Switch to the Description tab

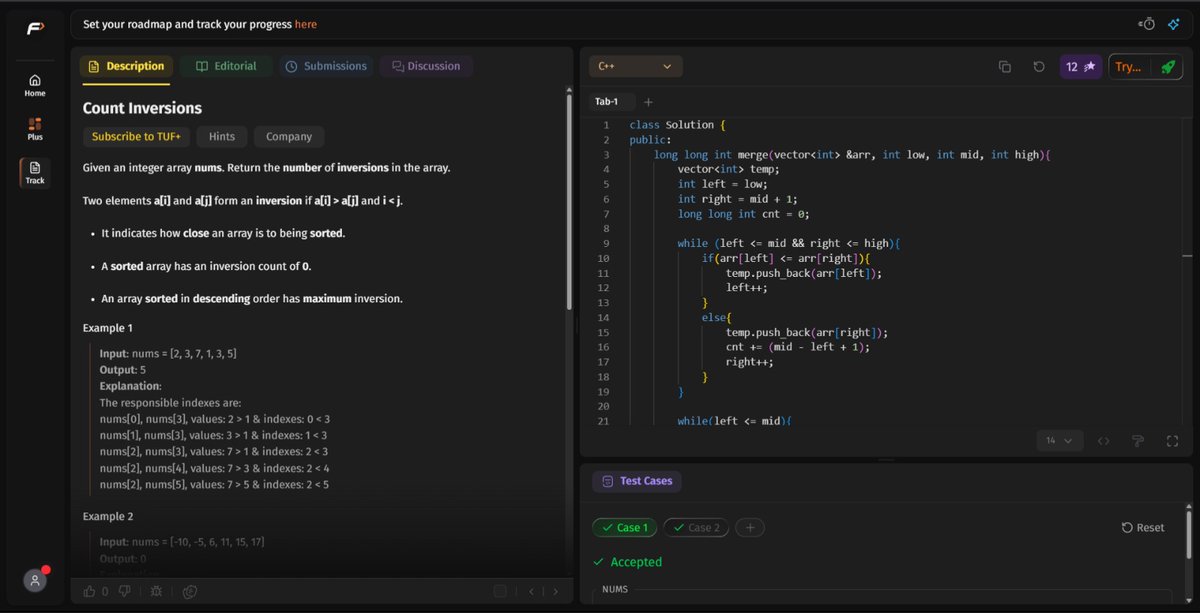[x=126, y=66]
